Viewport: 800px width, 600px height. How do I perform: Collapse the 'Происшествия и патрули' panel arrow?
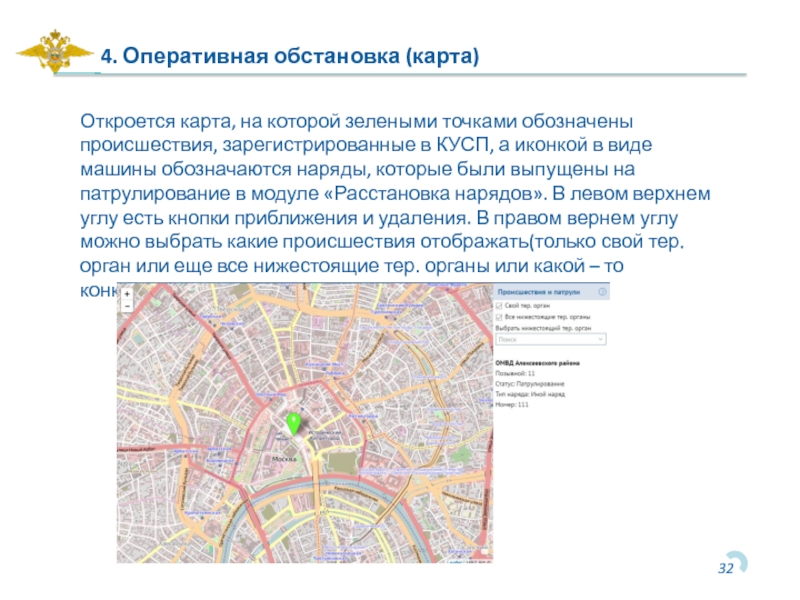[x=602, y=292]
